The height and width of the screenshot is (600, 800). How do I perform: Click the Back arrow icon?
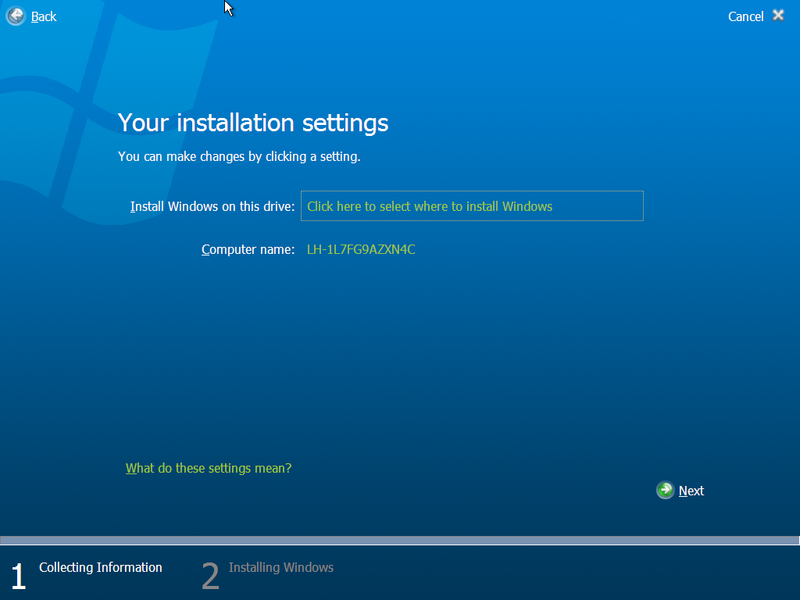coord(16,16)
